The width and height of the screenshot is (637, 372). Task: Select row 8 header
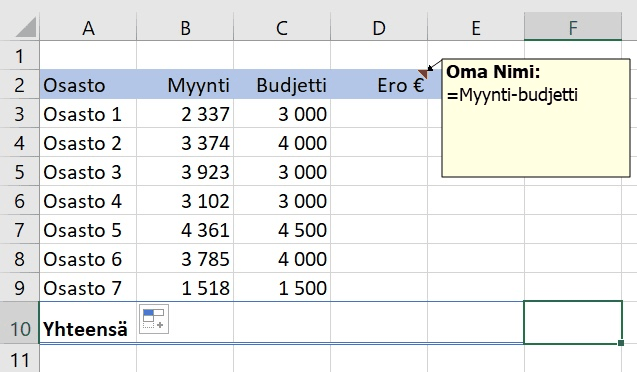(x=20, y=259)
